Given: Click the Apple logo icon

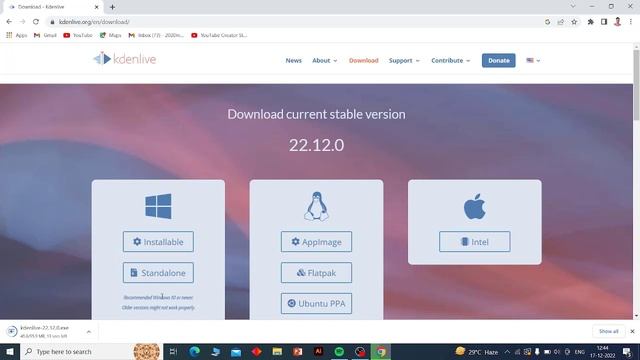Looking at the screenshot, I should pos(474,206).
